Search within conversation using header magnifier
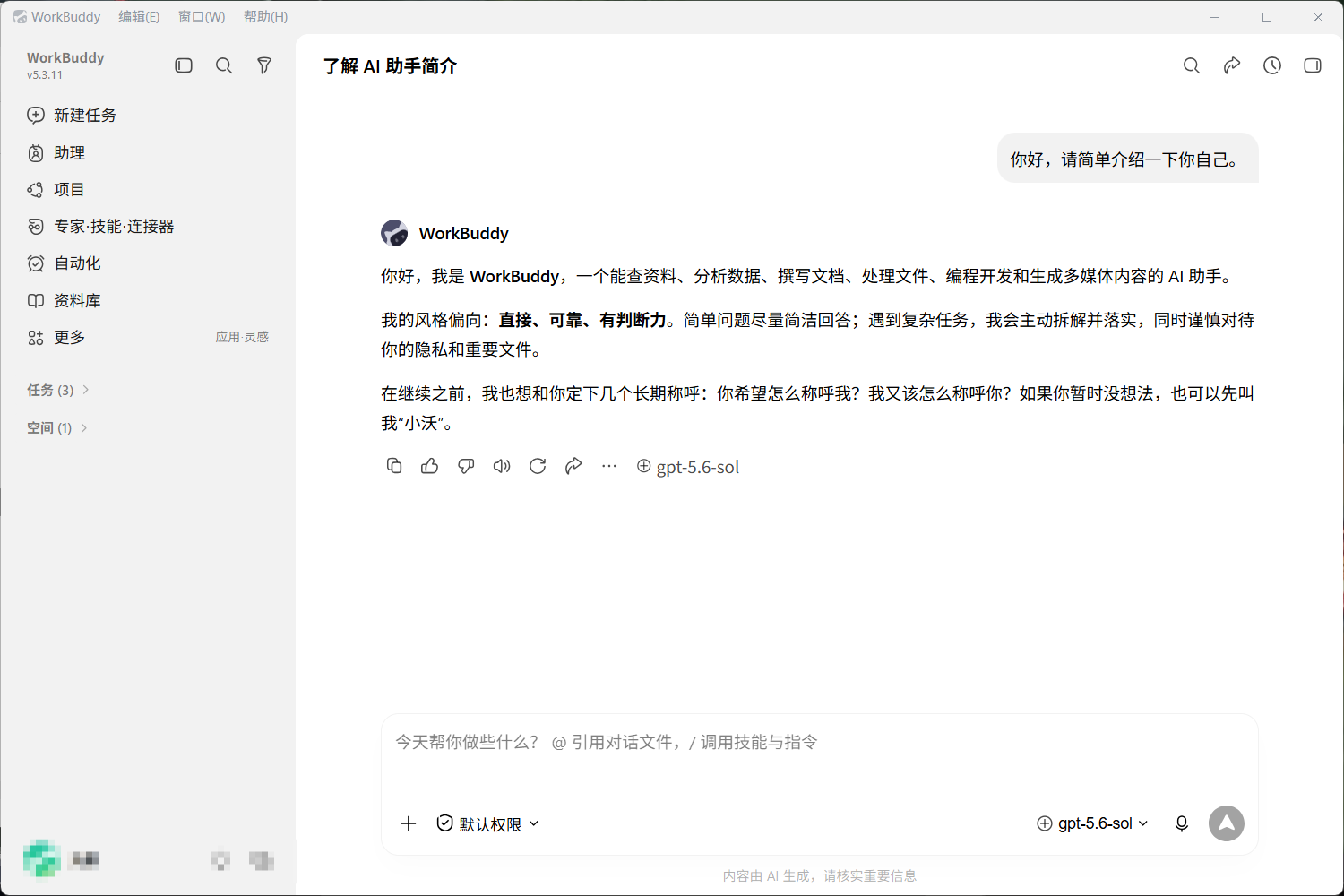Viewport: 1344px width, 896px height. tap(1192, 65)
